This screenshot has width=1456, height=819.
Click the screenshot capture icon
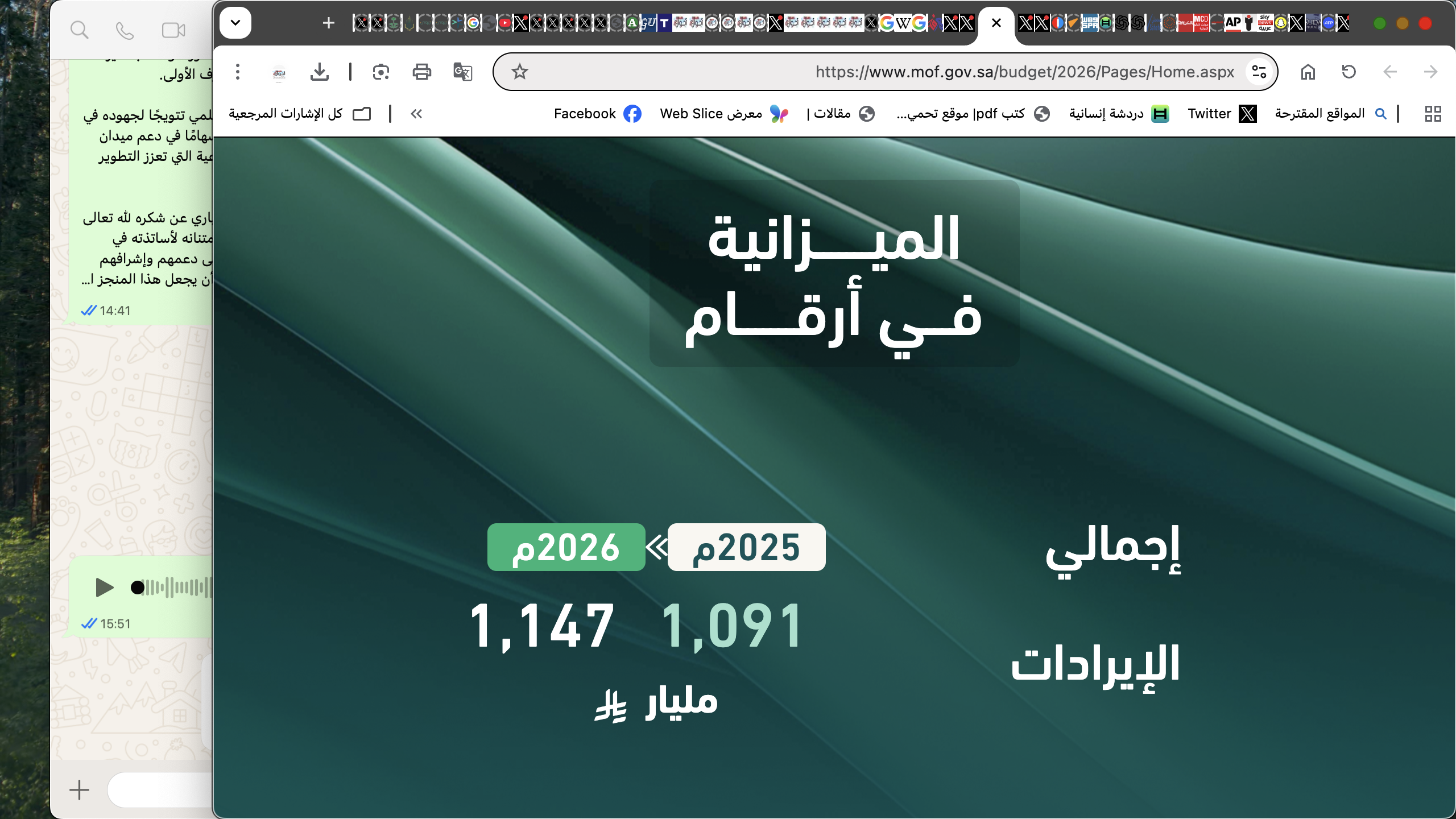tap(380, 72)
